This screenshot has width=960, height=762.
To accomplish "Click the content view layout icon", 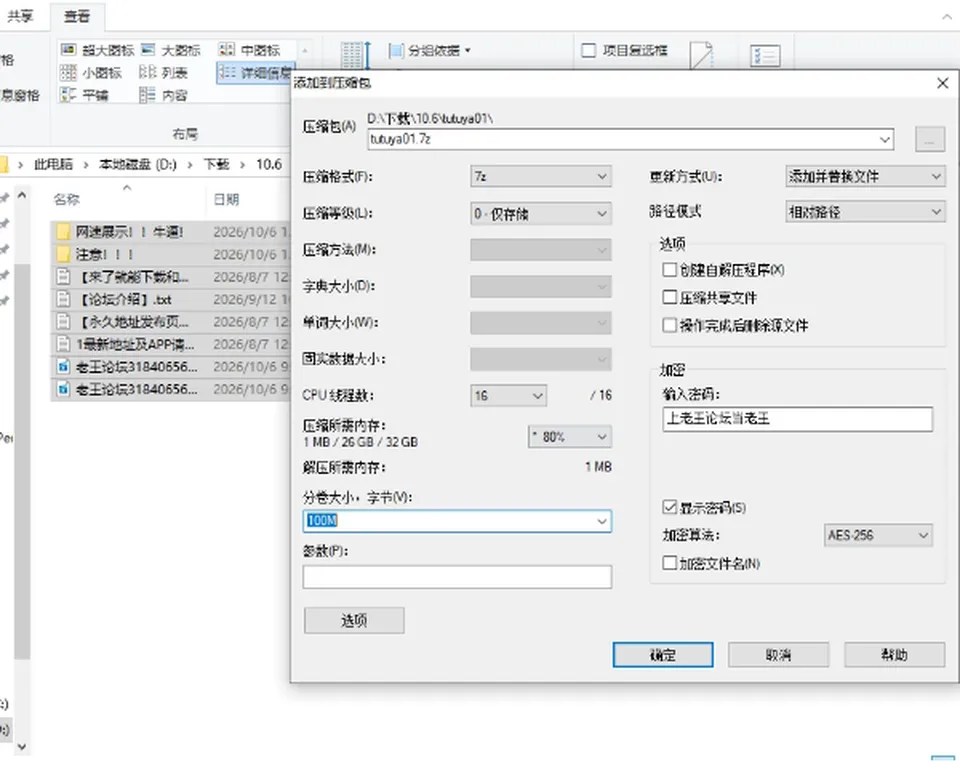I will click(147, 95).
